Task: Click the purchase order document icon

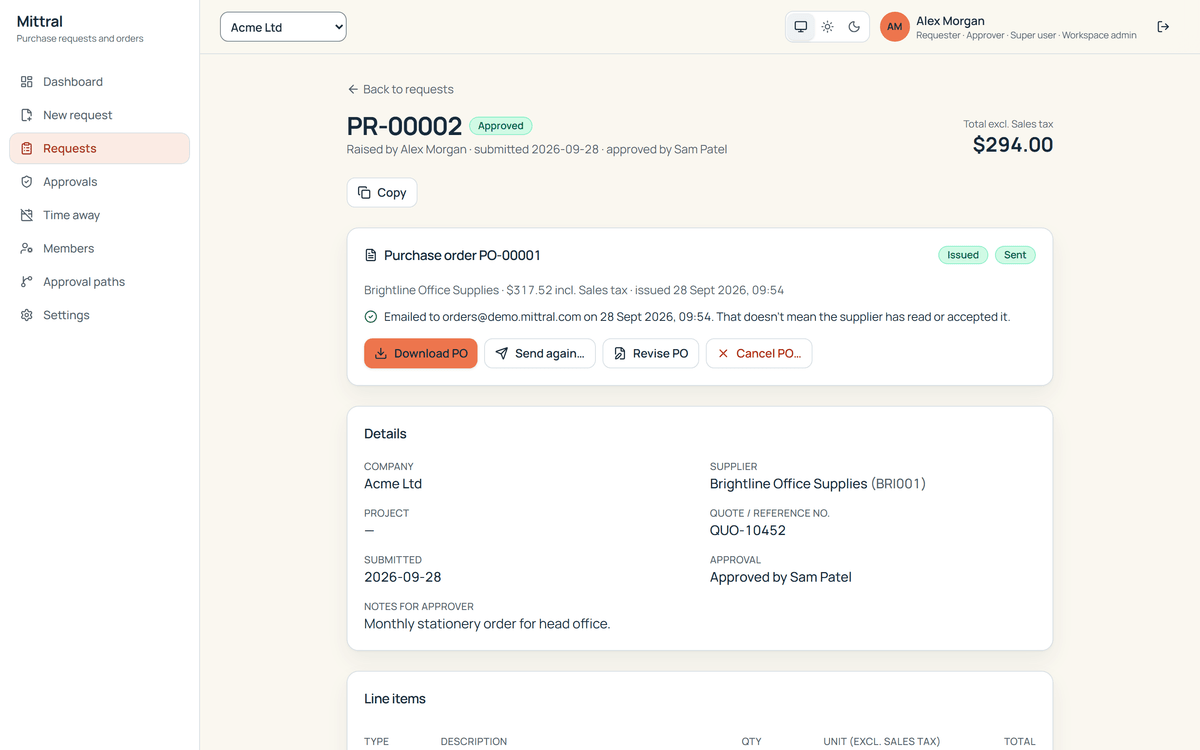Action: click(x=371, y=255)
